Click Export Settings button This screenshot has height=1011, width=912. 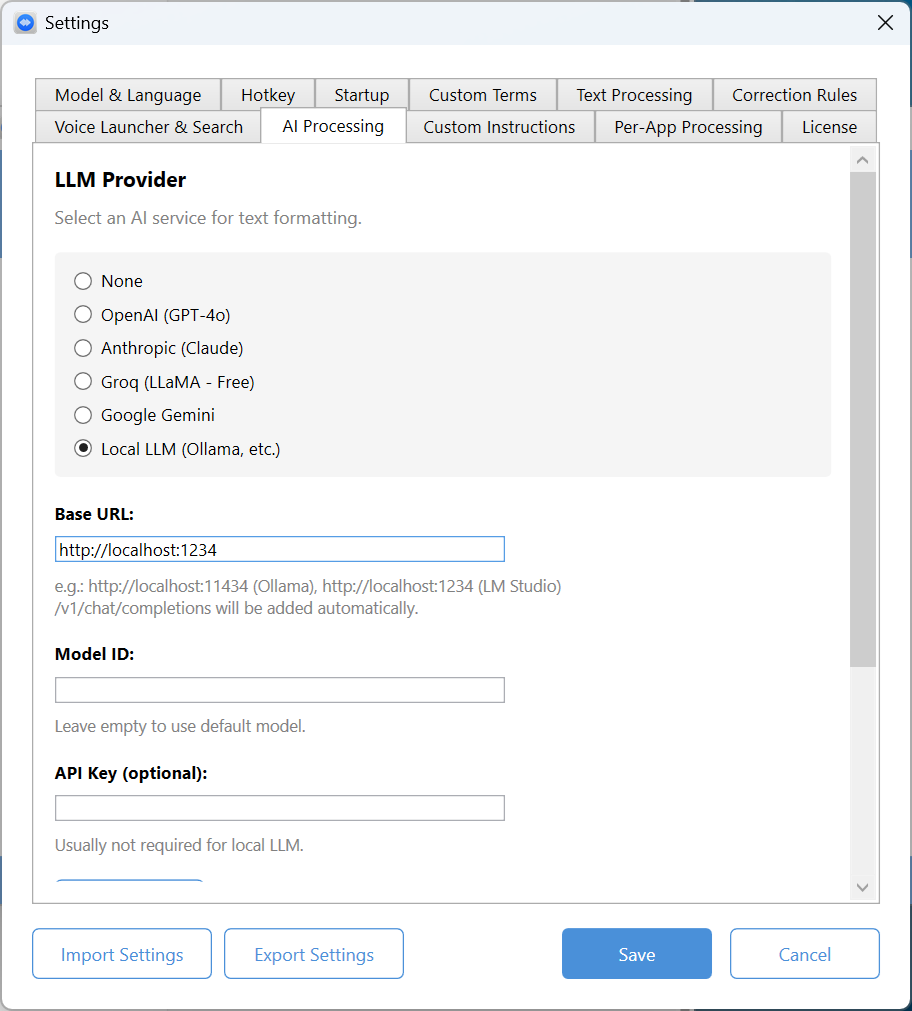click(x=314, y=954)
